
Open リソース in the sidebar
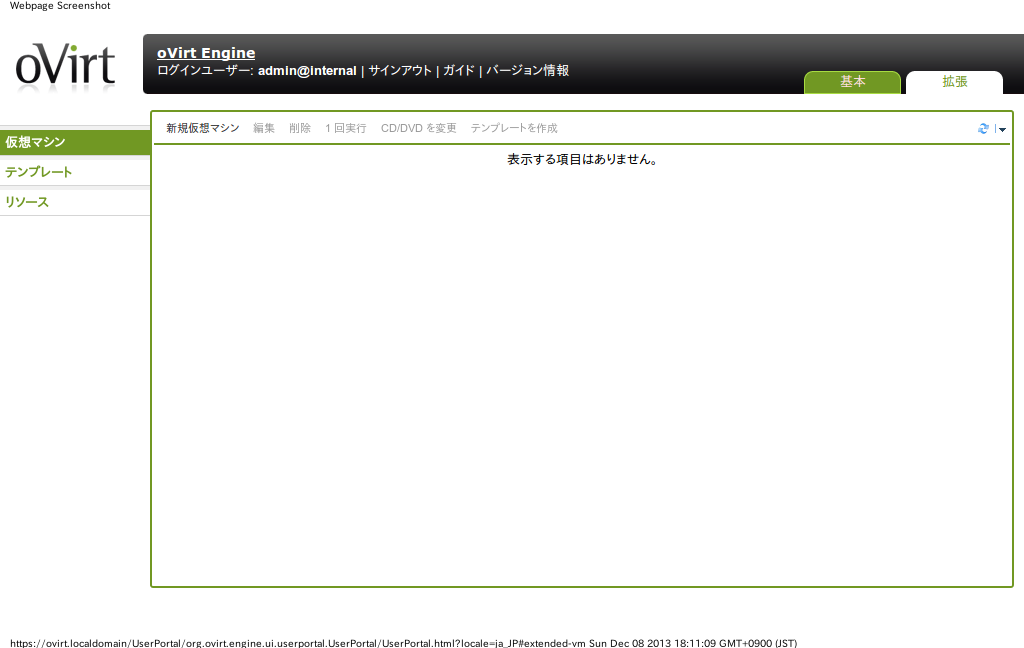pos(75,202)
